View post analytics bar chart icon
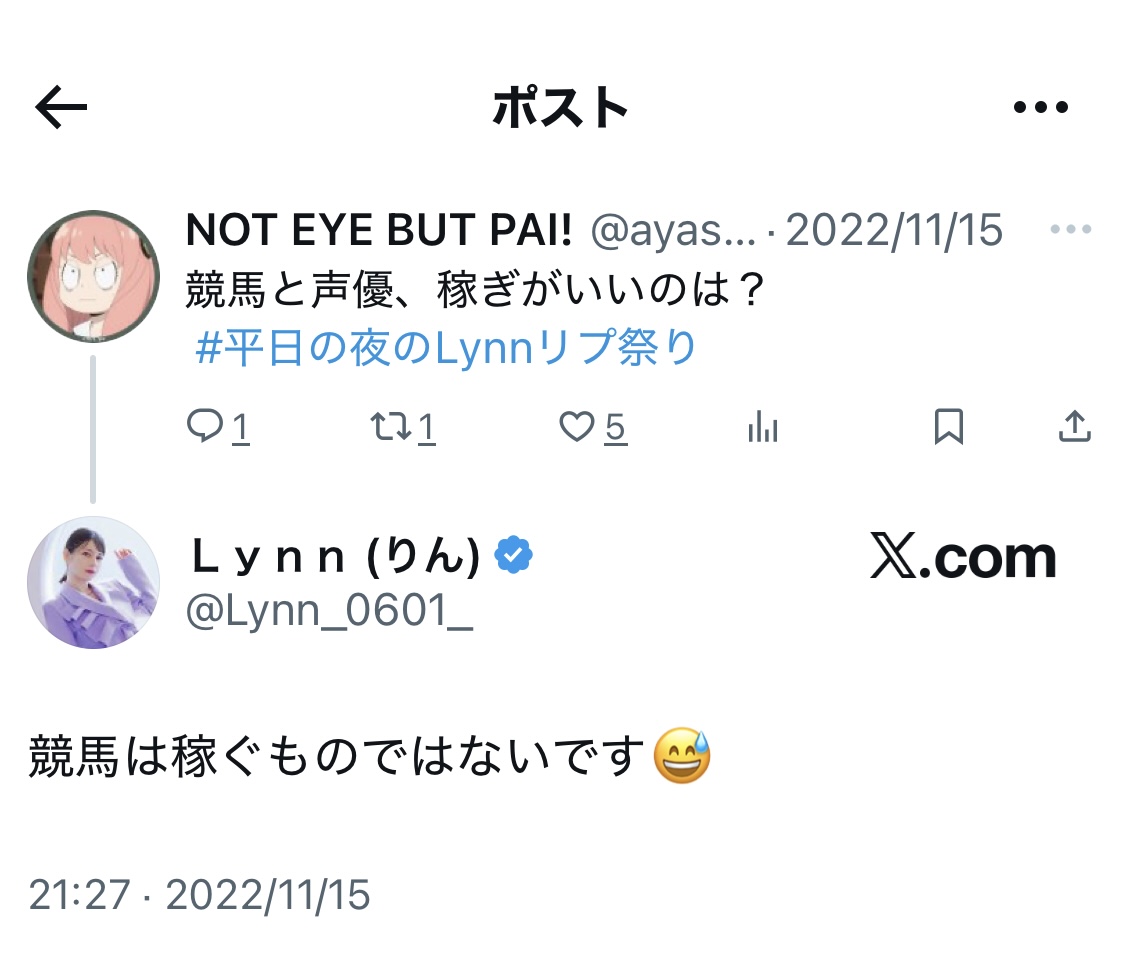The height and width of the screenshot is (967, 1125). click(x=762, y=428)
